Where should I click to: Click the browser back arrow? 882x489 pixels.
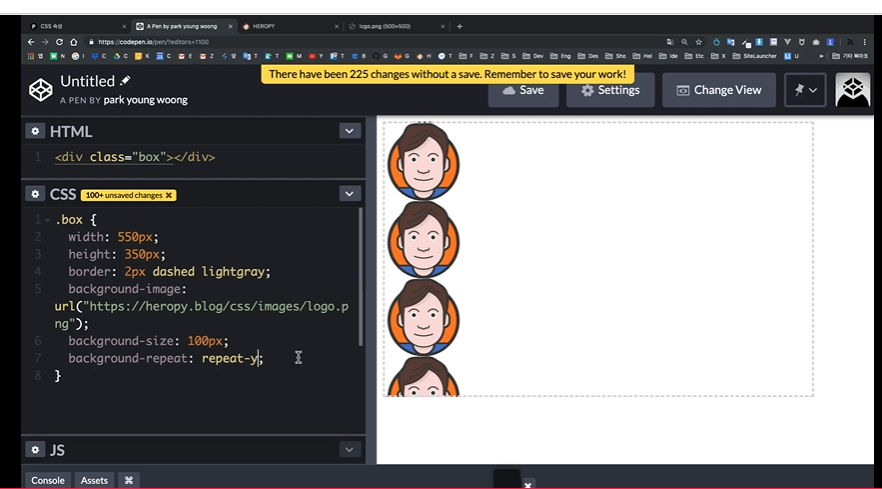[x=31, y=42]
